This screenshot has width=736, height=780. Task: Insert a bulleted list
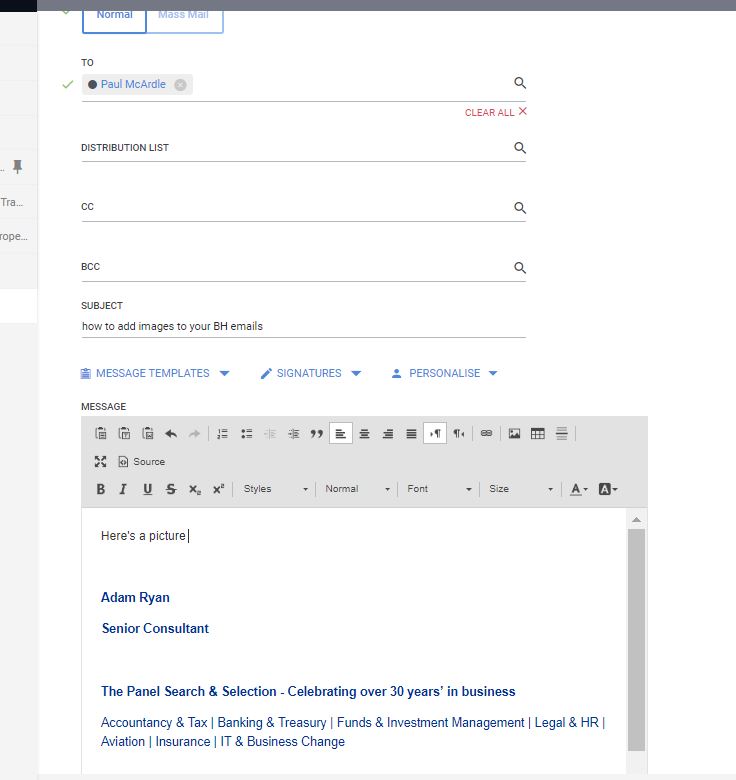246,434
